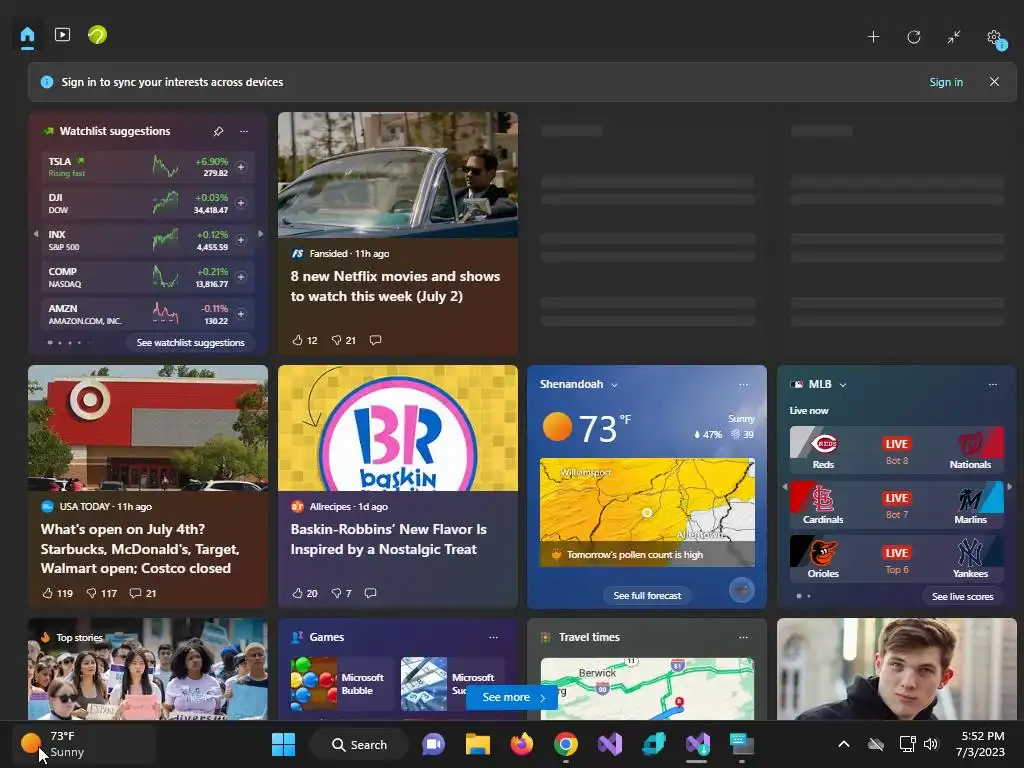Launch Firefox from the taskbar
The height and width of the screenshot is (768, 1024).
tap(521, 744)
